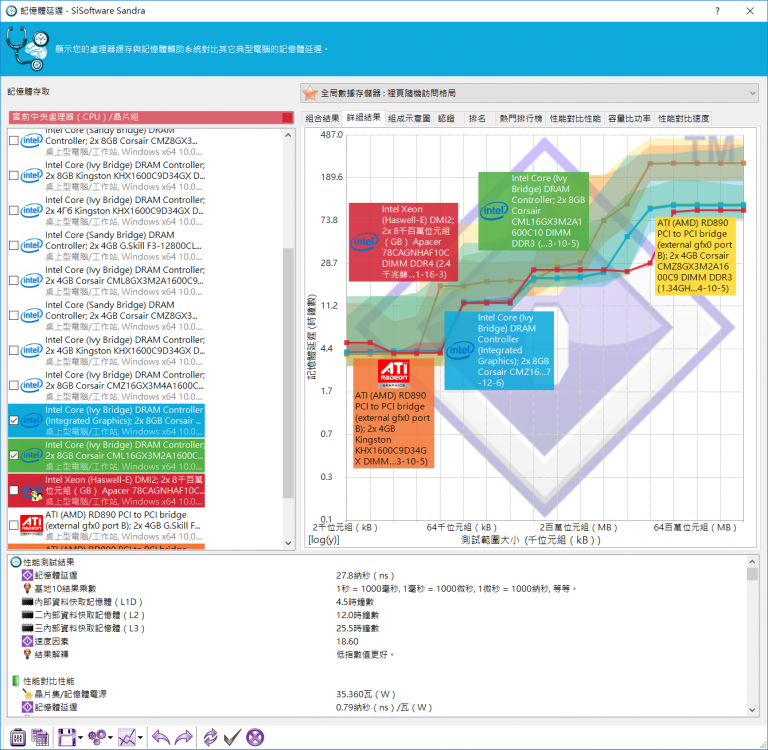
Task: Click the reference list scrollbar up arrow
Action: [x=288, y=135]
